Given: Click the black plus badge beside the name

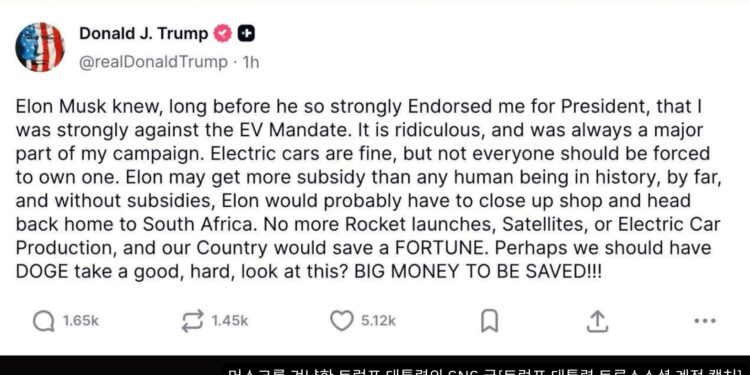Looking at the screenshot, I should click(246, 33).
